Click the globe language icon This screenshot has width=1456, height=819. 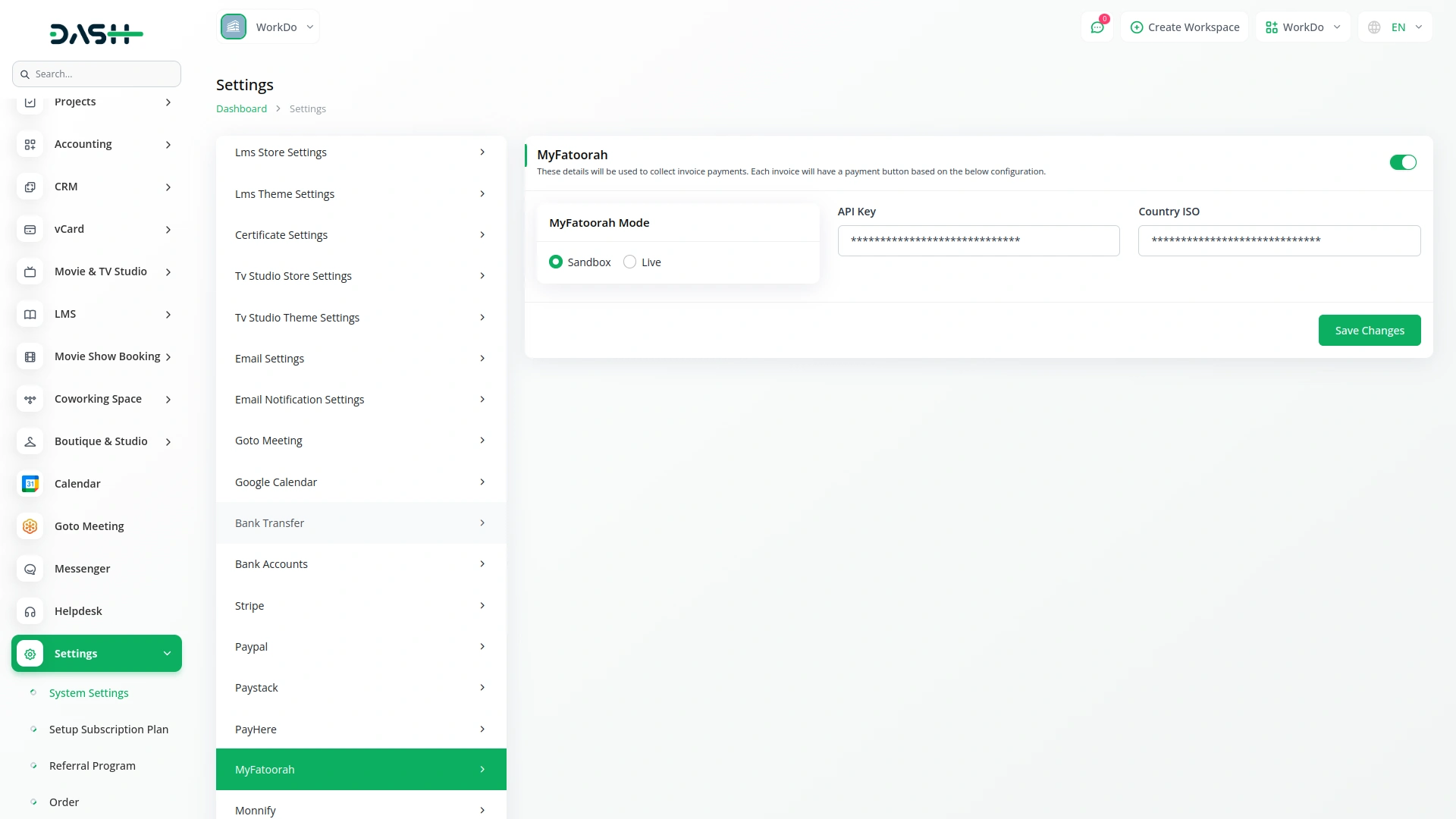pyautogui.click(x=1374, y=27)
